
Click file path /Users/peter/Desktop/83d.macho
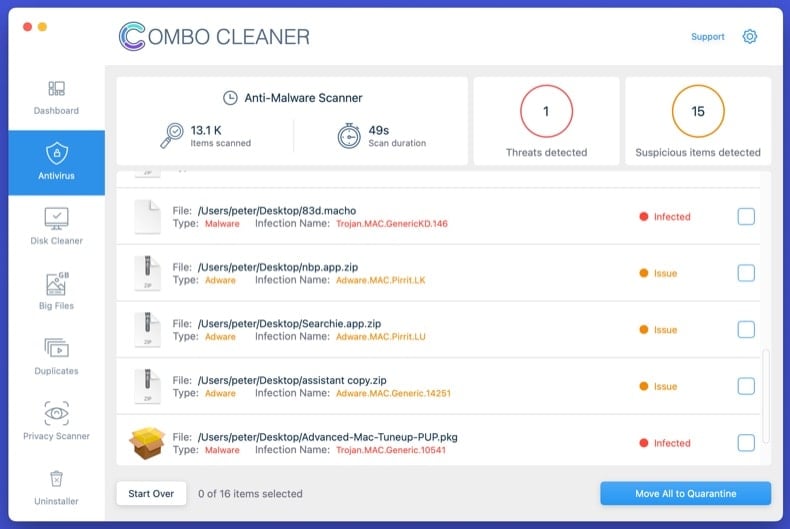click(277, 211)
